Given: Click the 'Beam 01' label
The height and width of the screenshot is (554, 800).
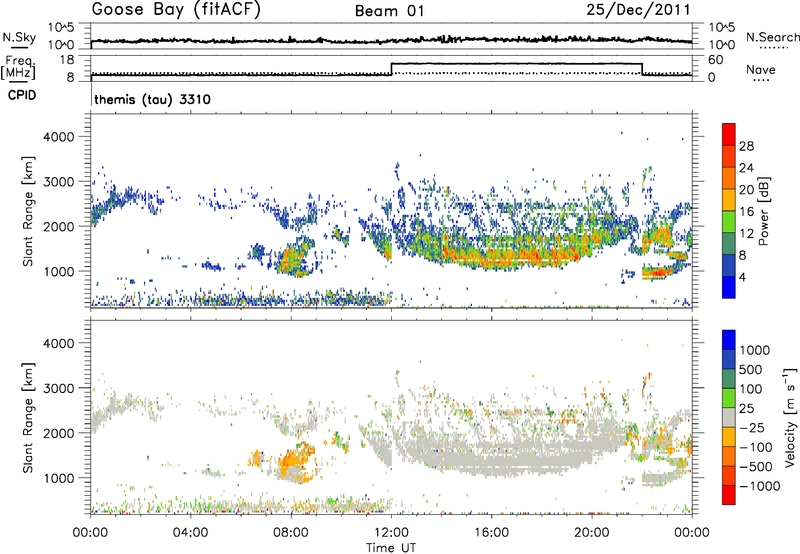Looking at the screenshot, I should click(389, 11).
